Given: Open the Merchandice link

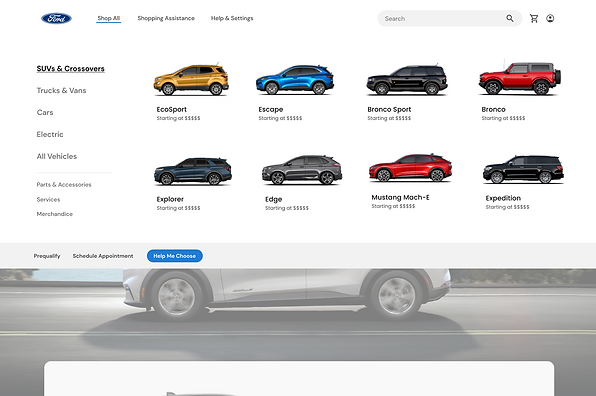Looking at the screenshot, I should pos(55,214).
